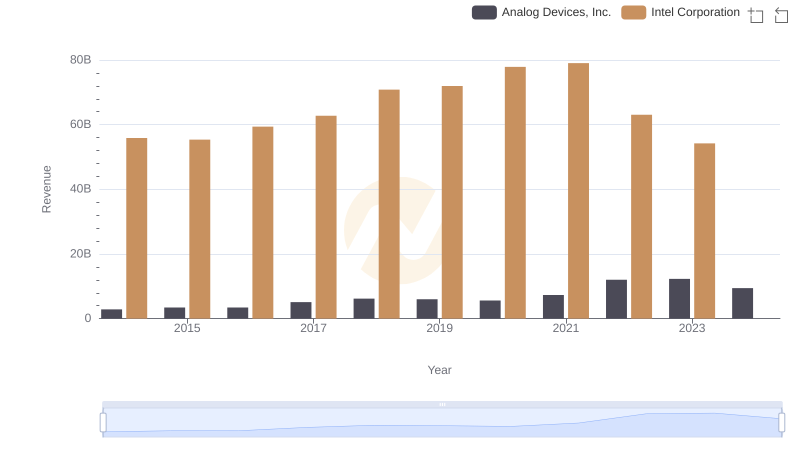Viewport: 800px width, 461px height.
Task: Click the dark Analog Devices legend swatch
Action: click(x=484, y=12)
